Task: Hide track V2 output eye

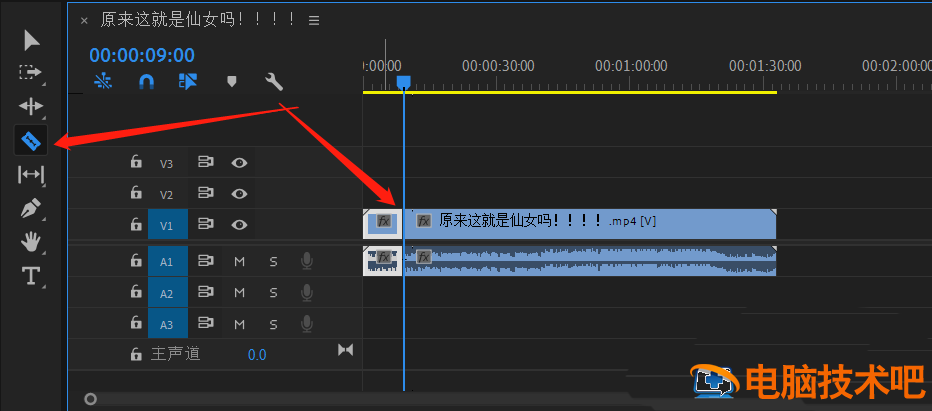Action: coord(240,193)
